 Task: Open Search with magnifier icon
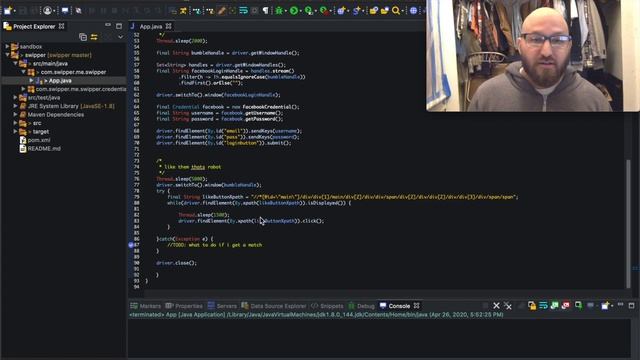tap(396, 11)
